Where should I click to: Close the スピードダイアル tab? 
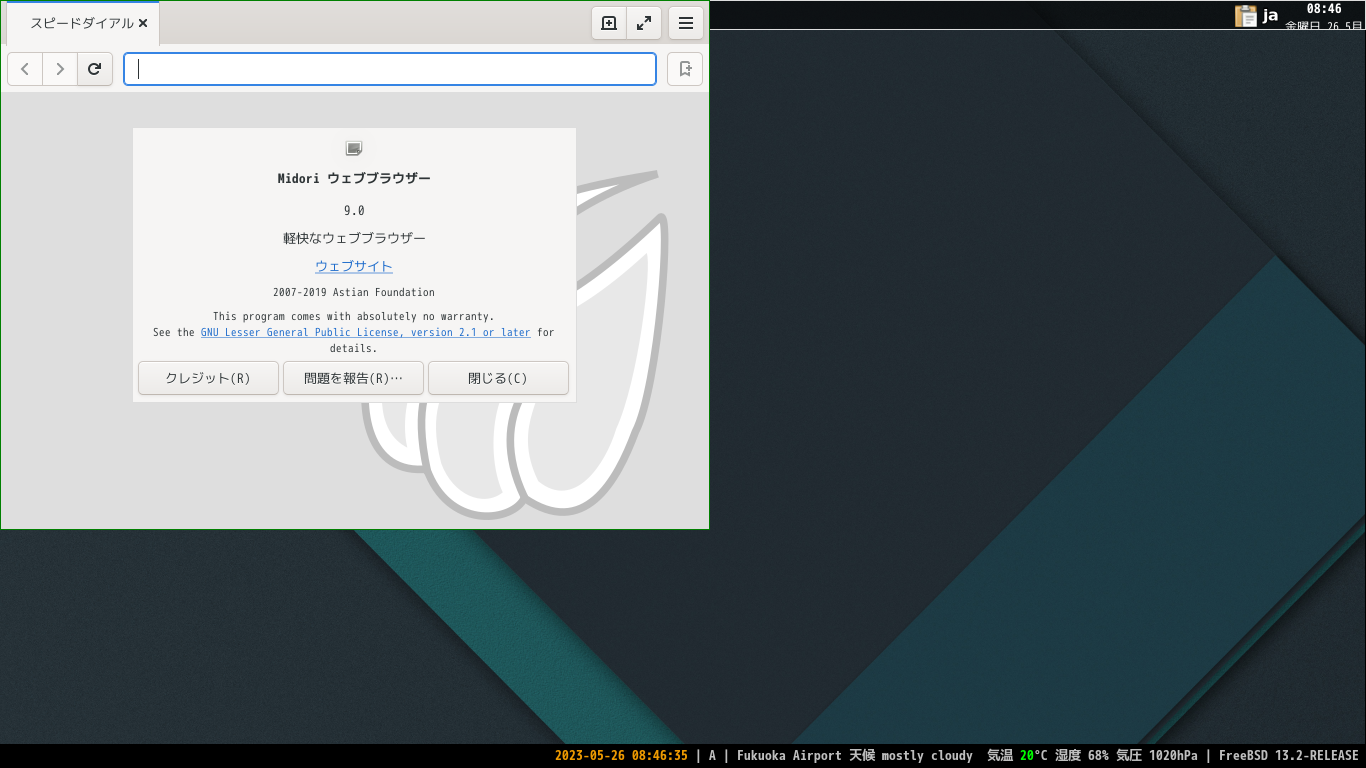[x=143, y=23]
